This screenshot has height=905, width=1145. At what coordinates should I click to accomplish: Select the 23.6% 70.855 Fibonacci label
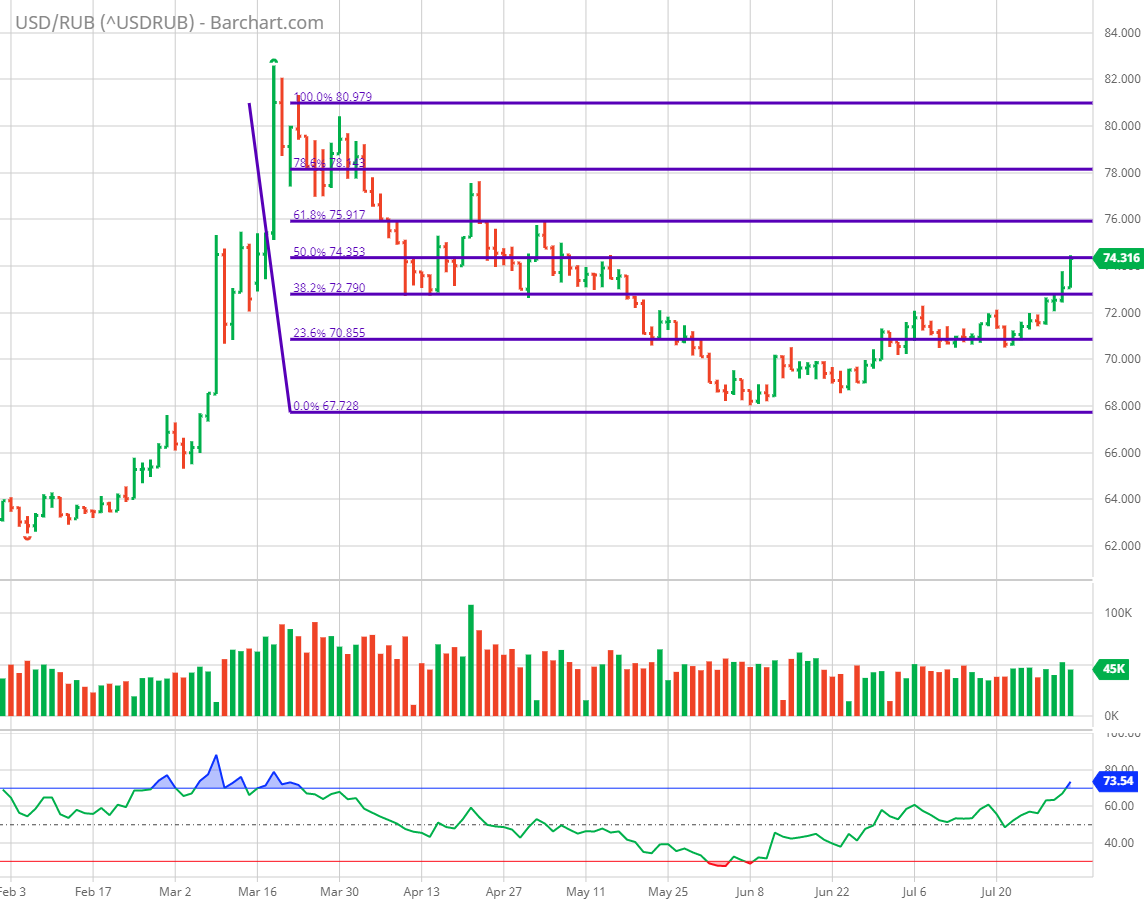[x=329, y=333]
